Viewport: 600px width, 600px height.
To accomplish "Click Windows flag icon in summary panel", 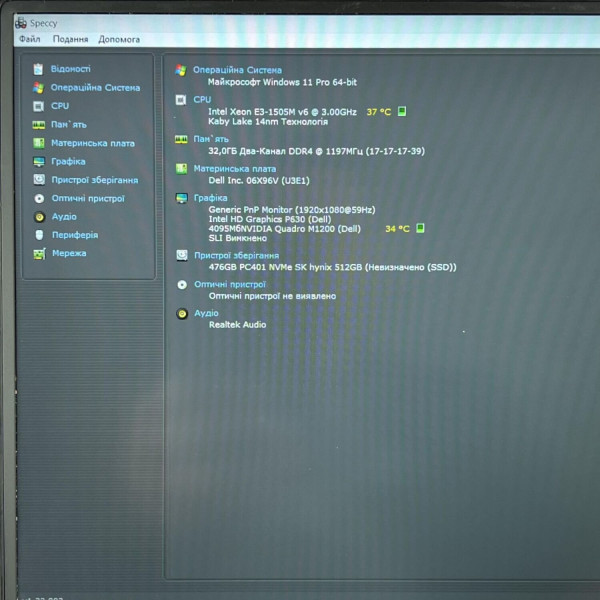I will tap(181, 70).
